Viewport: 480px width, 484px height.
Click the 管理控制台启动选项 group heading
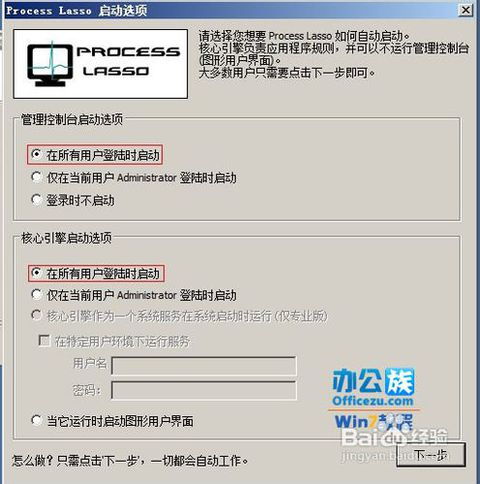point(72,119)
